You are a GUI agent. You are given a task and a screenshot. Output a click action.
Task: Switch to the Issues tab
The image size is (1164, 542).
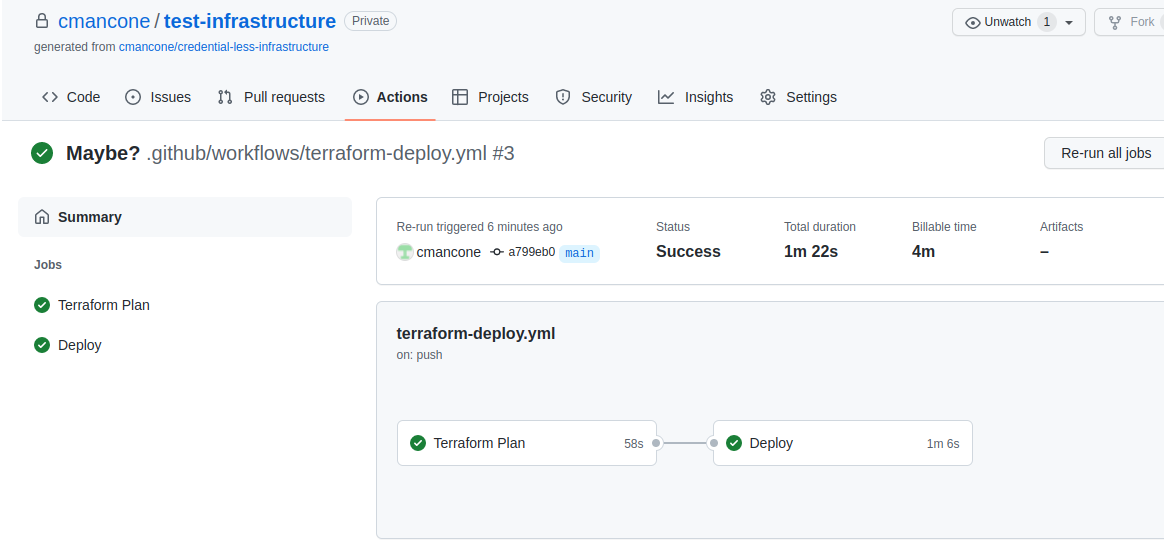[158, 97]
